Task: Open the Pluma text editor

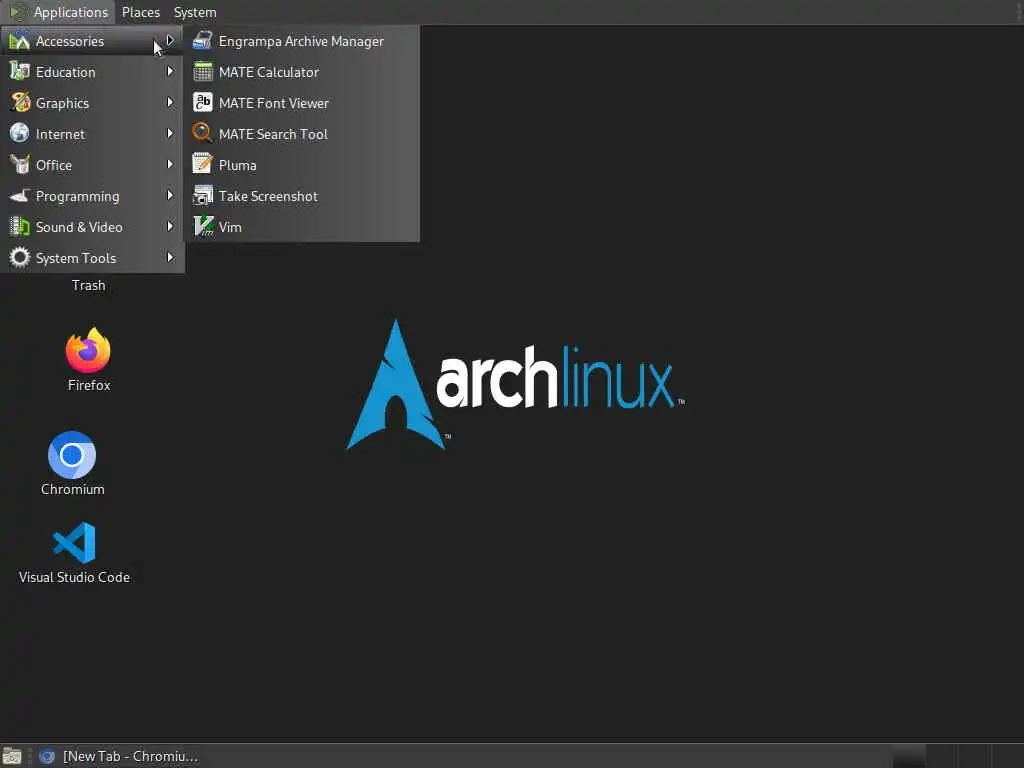Action: point(301,165)
